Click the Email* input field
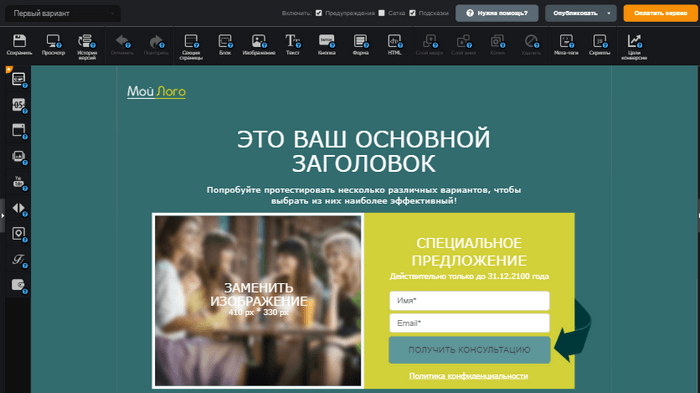 469,323
